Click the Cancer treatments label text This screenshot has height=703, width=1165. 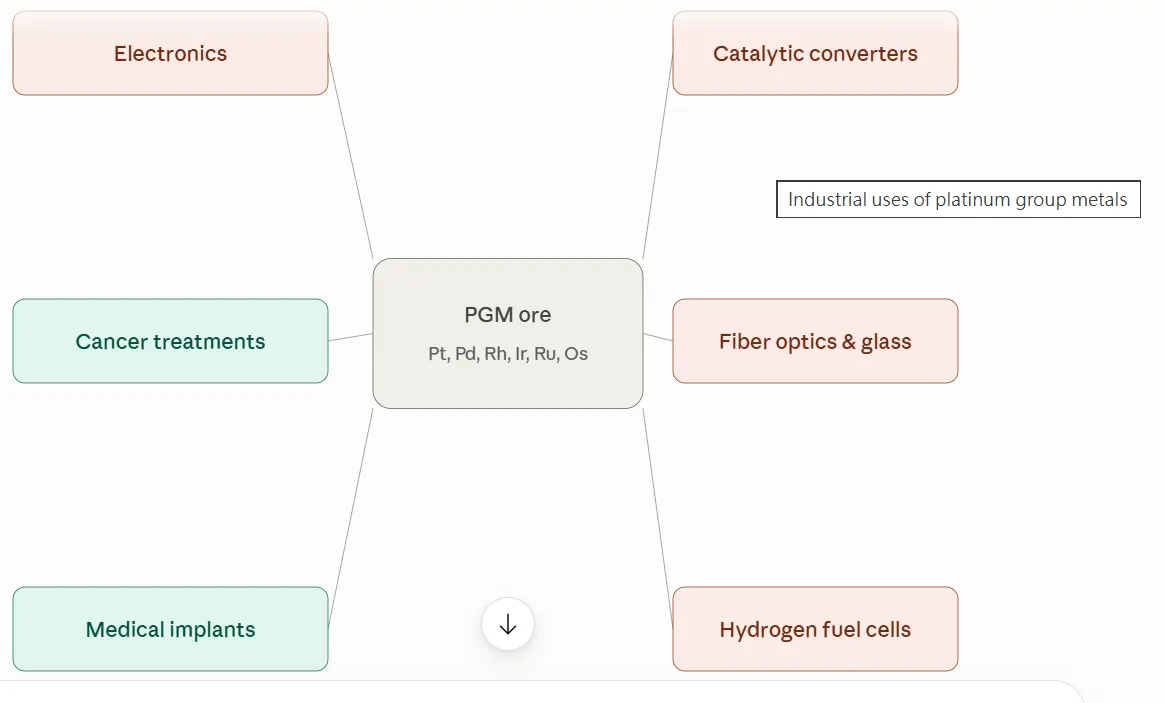click(x=170, y=341)
